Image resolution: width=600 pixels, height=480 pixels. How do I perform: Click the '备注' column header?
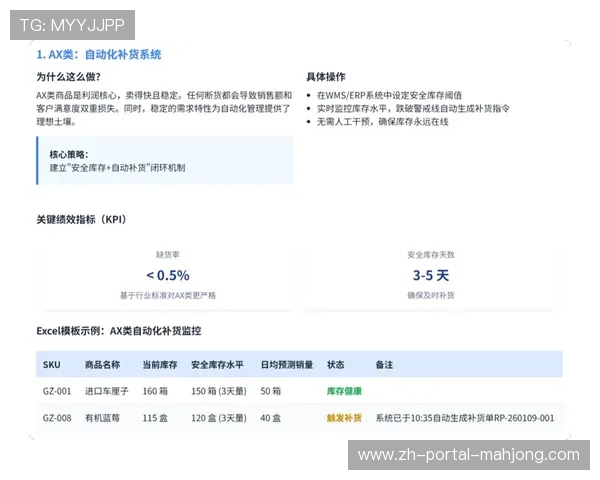tap(384, 365)
